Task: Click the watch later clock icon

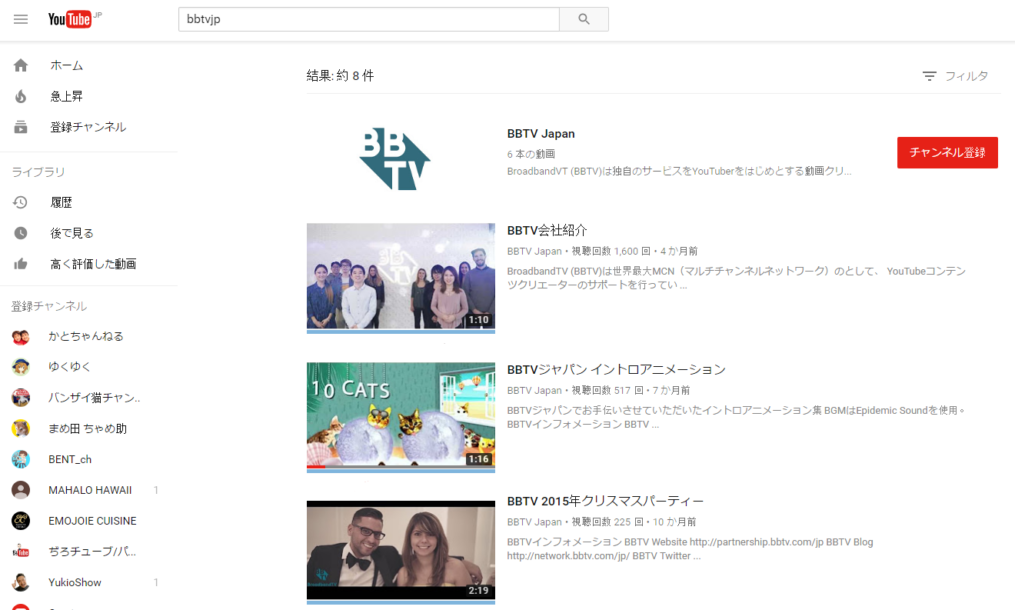Action: pyautogui.click(x=21, y=233)
